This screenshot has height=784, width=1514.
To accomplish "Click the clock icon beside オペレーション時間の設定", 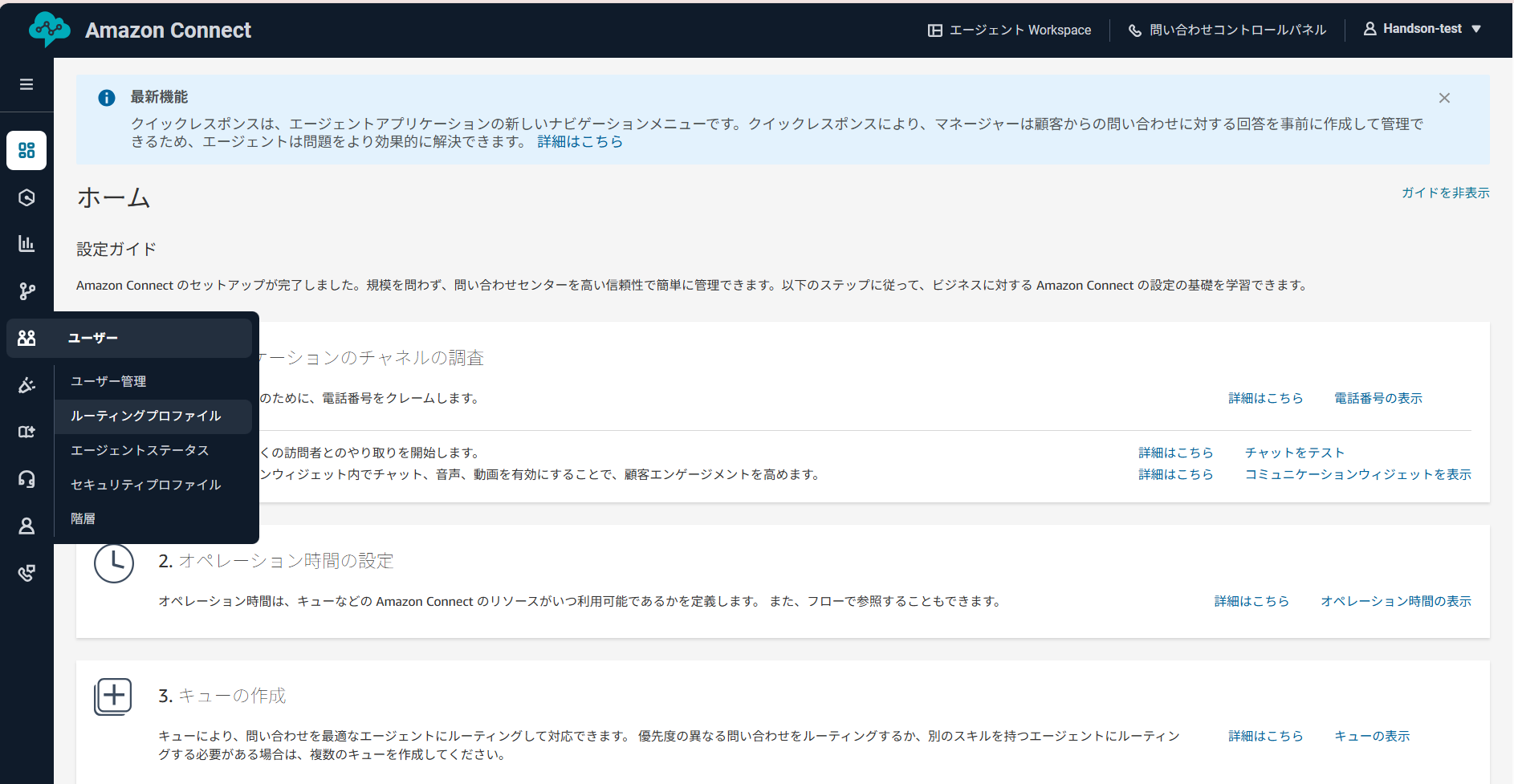I will tap(113, 563).
